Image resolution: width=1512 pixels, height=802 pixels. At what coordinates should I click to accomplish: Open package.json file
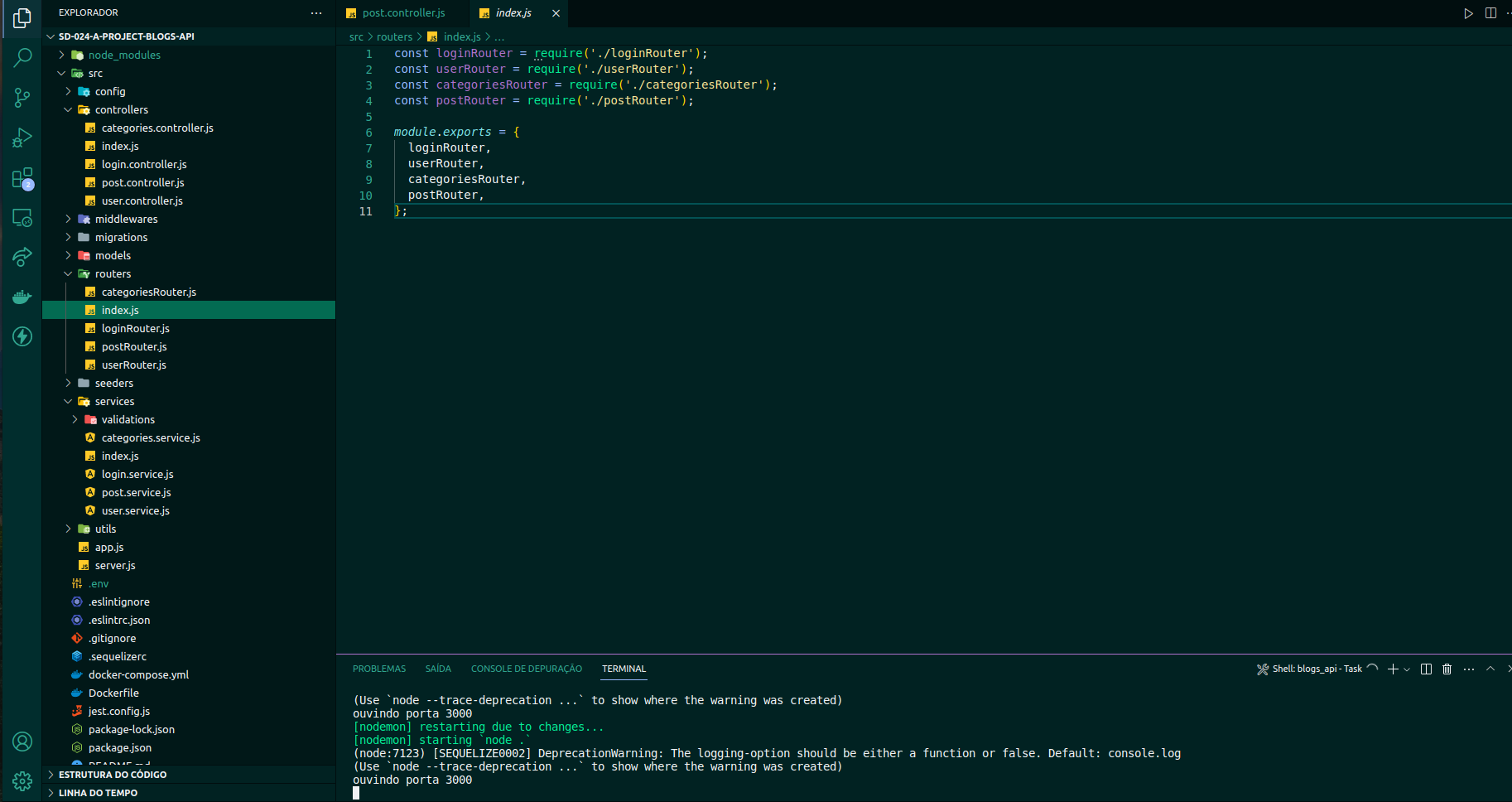(189, 747)
